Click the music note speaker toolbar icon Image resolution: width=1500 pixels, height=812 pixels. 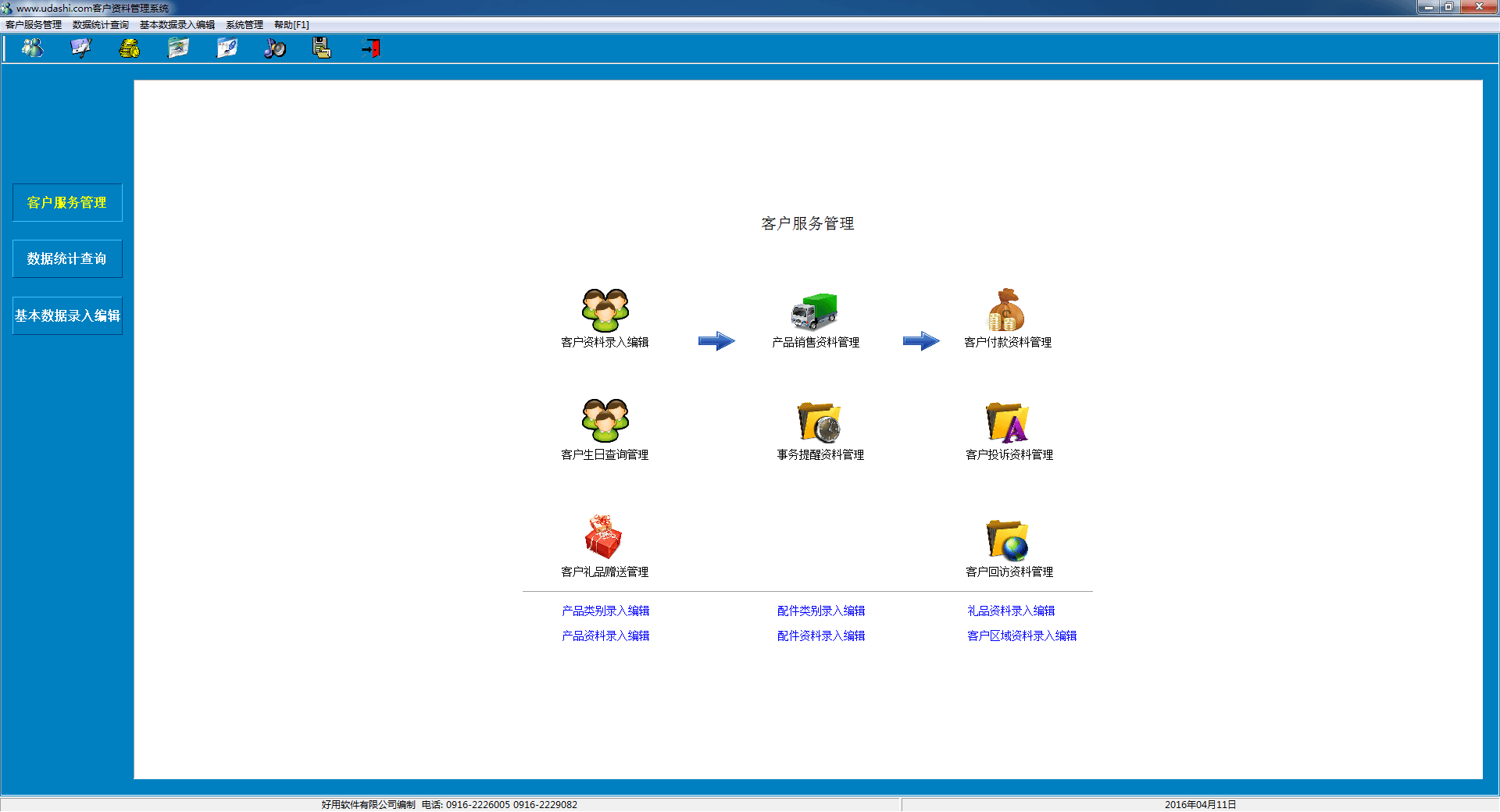tap(274, 48)
